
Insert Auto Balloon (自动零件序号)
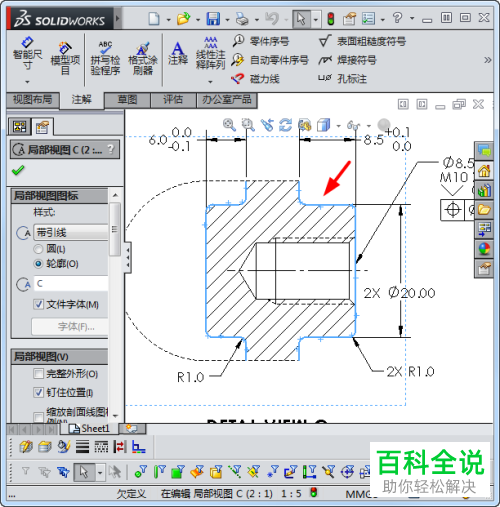click(x=270, y=60)
